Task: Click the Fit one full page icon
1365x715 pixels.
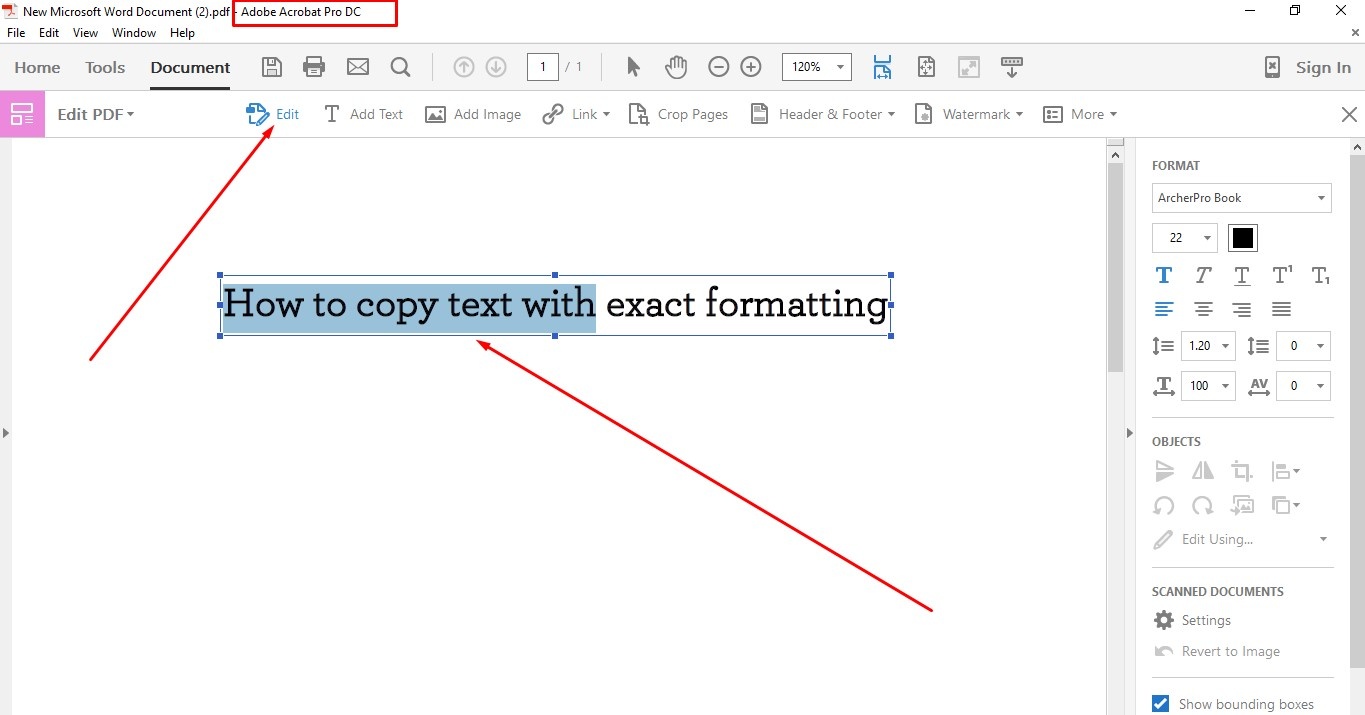Action: click(x=926, y=67)
